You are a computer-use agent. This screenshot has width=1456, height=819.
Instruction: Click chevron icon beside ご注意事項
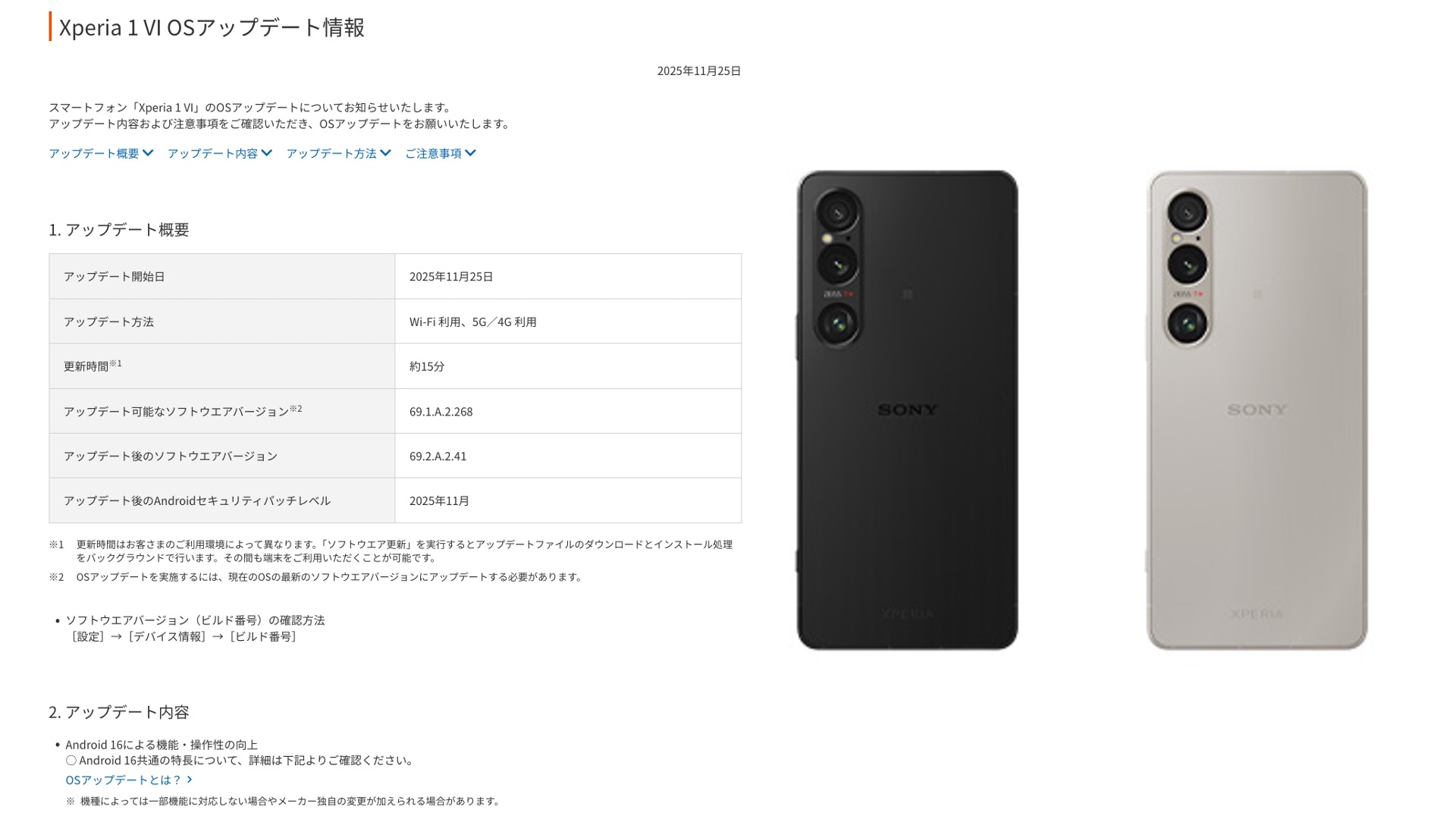click(x=471, y=153)
